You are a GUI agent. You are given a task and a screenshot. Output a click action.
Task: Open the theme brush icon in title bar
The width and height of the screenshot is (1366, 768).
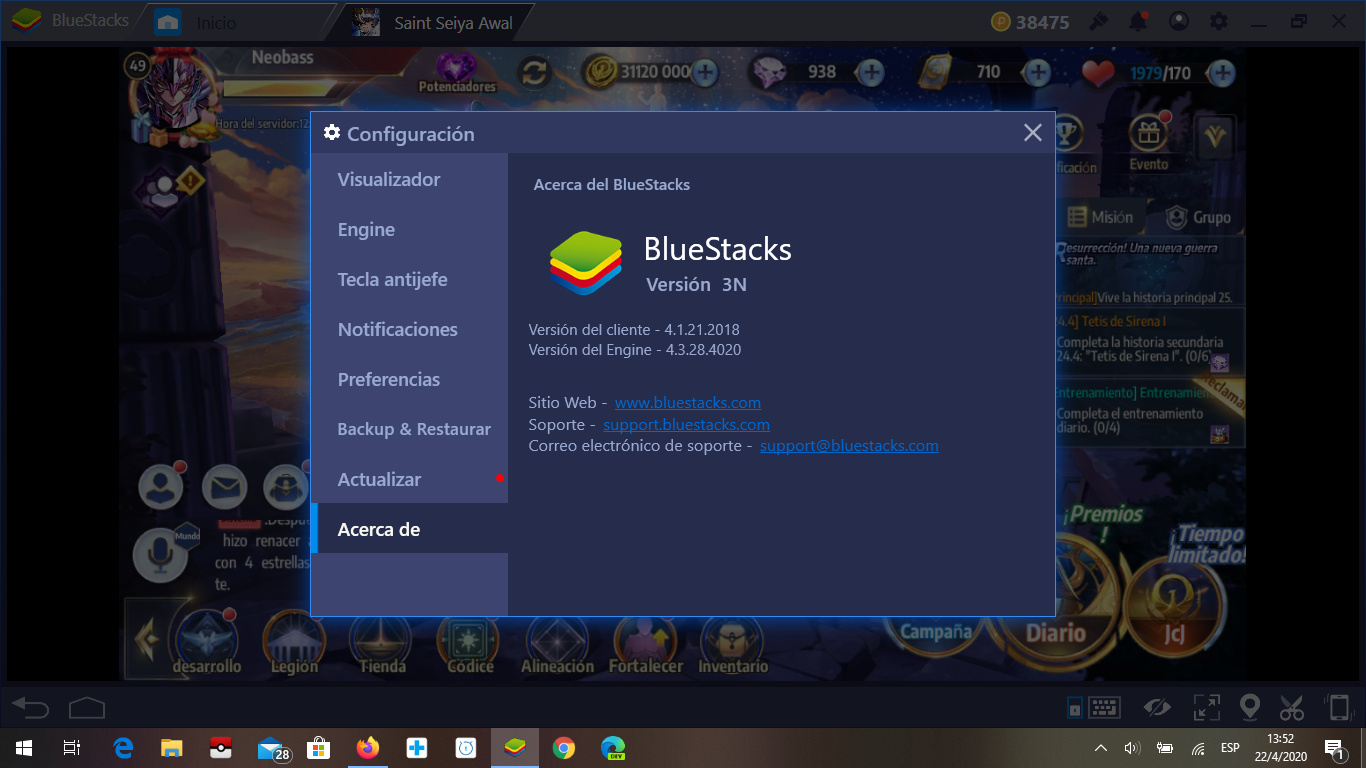(x=1098, y=21)
